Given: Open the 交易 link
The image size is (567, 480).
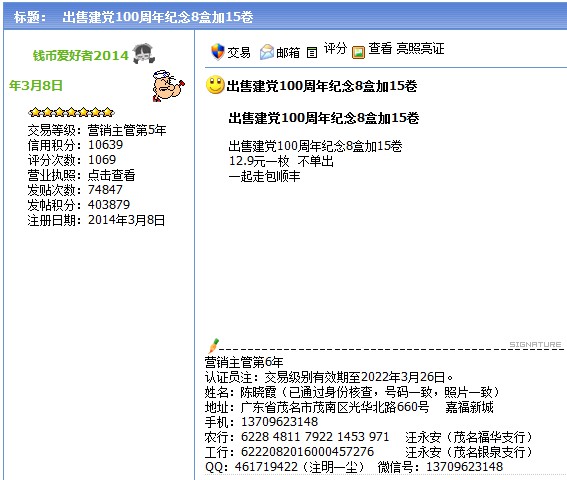Looking at the screenshot, I should coord(239,52).
